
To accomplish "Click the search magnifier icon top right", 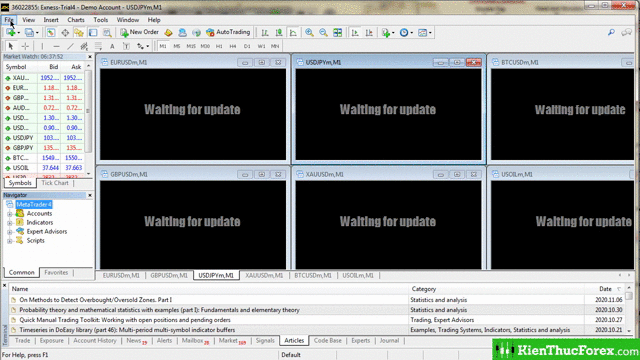I will pos(611,32).
